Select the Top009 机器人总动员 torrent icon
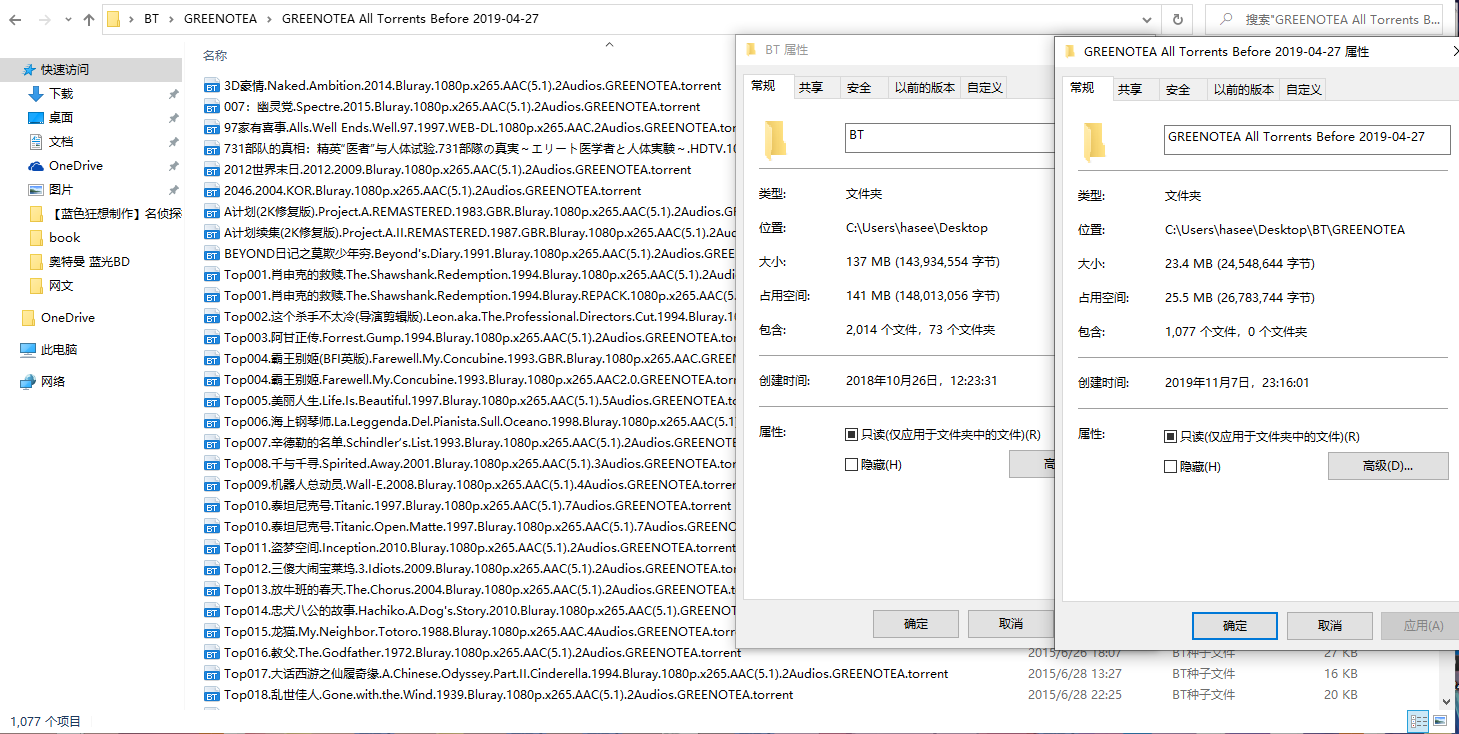 pos(211,485)
